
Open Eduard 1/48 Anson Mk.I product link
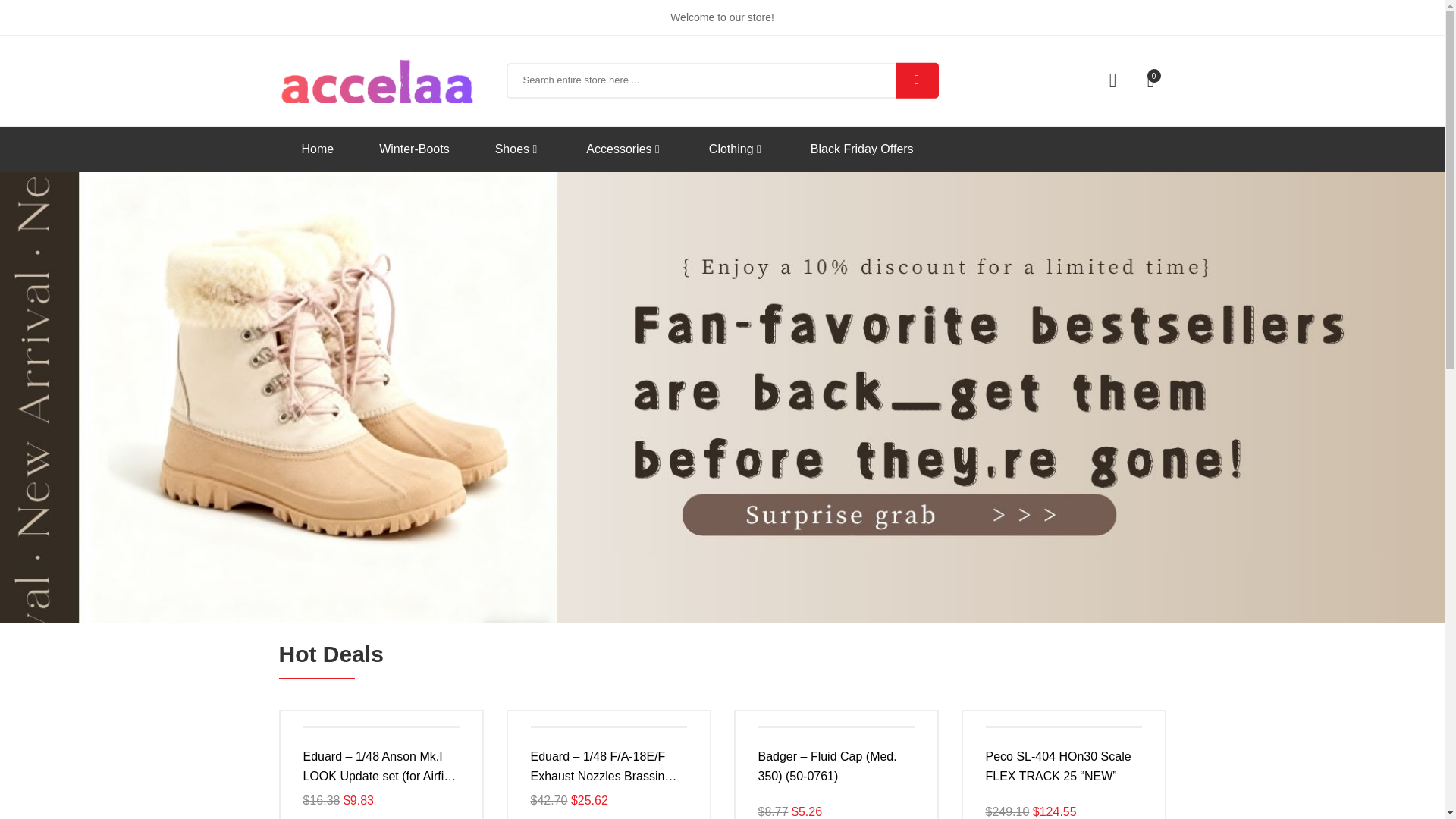click(380, 766)
